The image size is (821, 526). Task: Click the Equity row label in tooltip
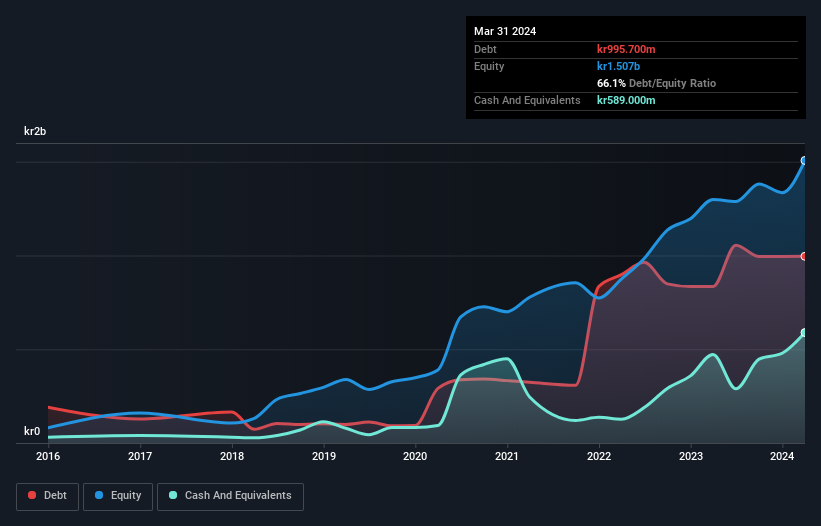489,66
